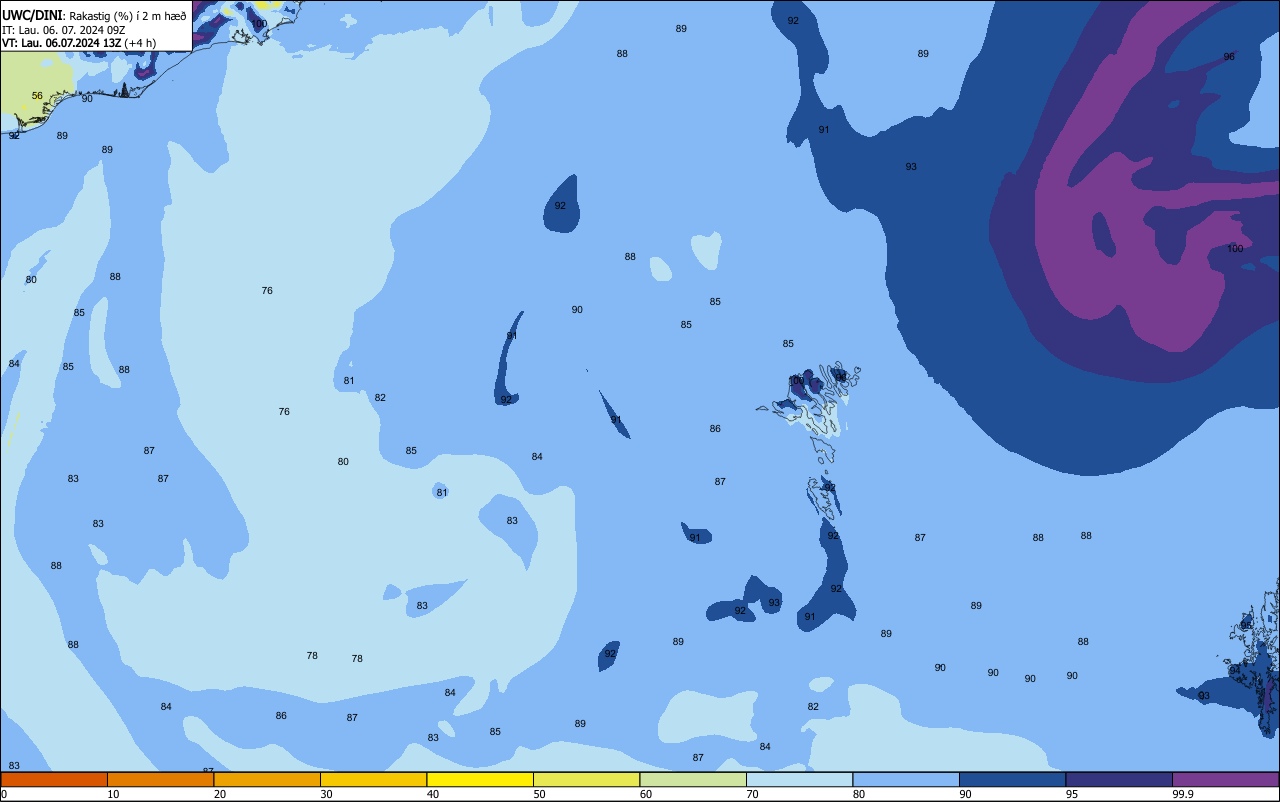
Task: Click the purple swatch above 99.9
Action: pos(1225,779)
